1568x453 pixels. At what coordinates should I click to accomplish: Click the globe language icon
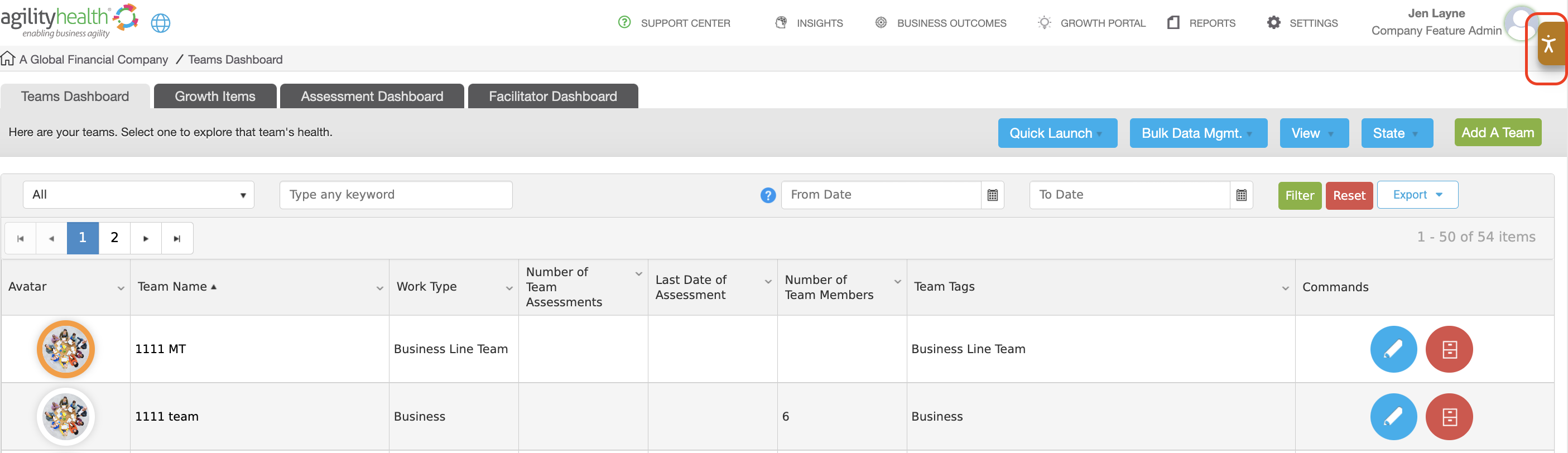161,23
